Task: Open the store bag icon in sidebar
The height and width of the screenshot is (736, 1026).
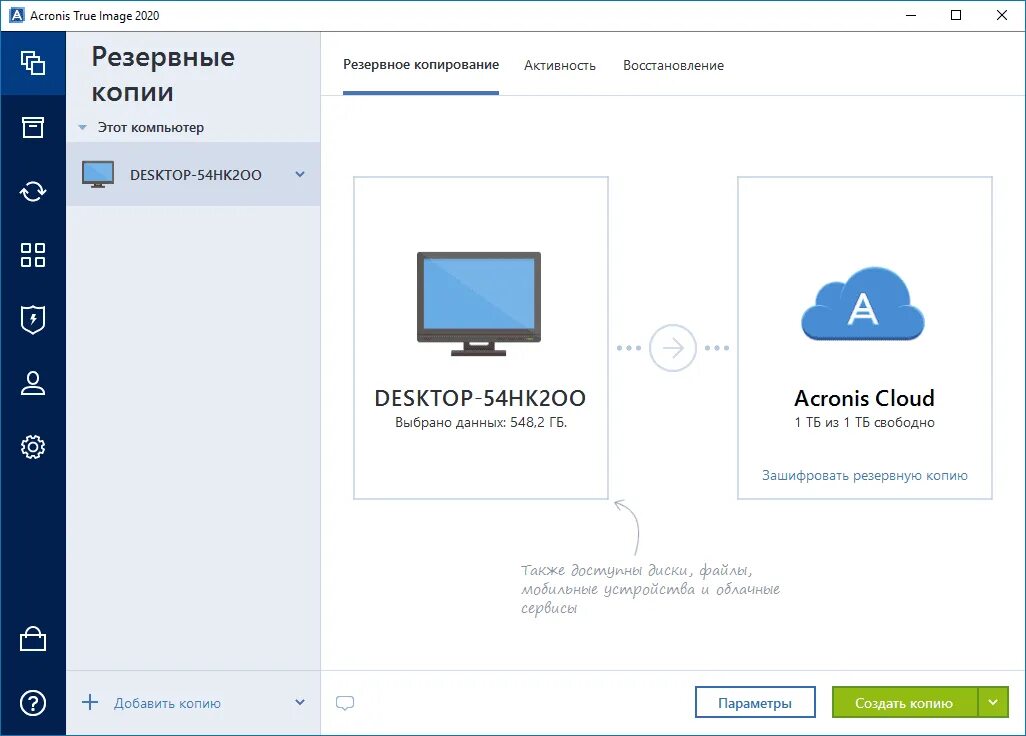Action: (x=33, y=639)
